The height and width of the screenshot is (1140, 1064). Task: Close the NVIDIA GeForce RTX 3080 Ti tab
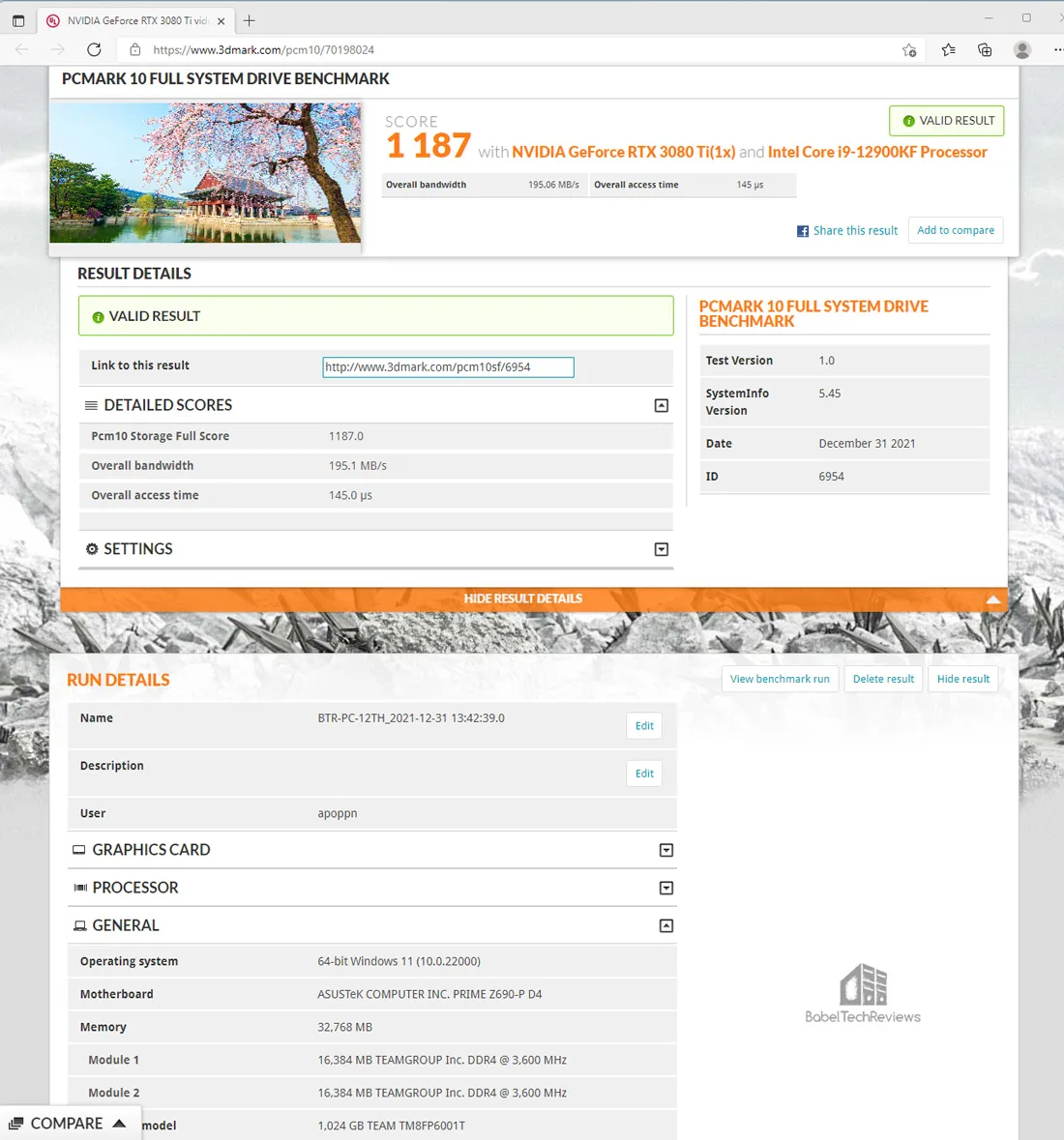coord(222,21)
